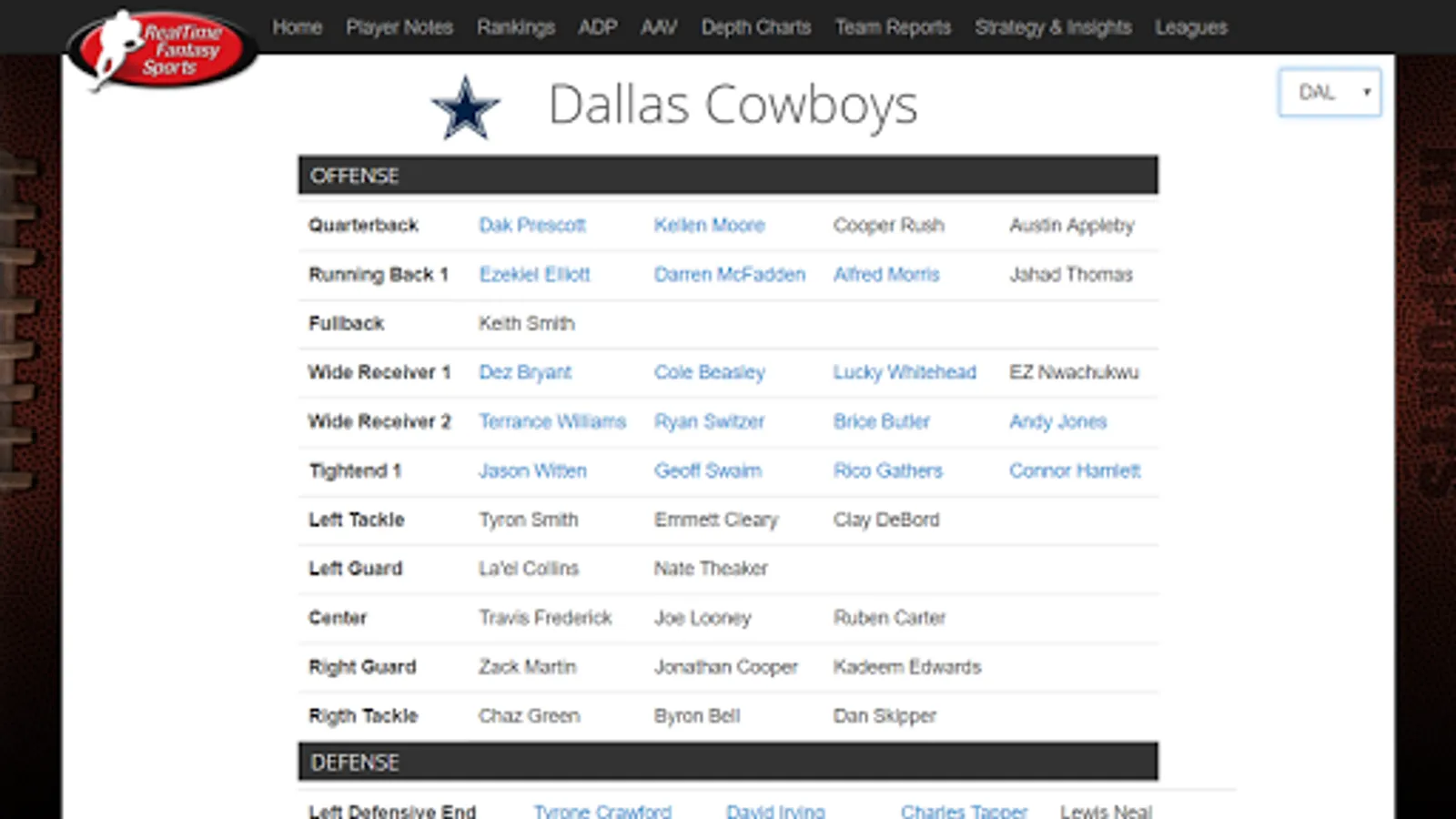Click the Wide Receiver 2 position label

click(x=379, y=421)
